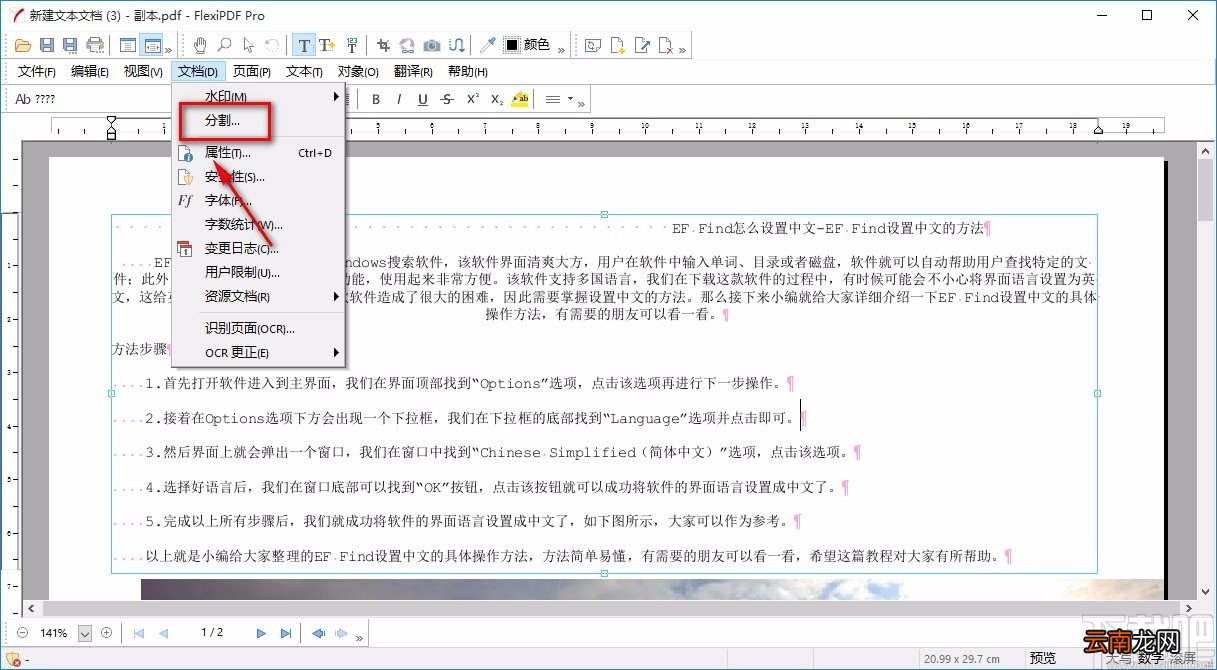
Task: Select the arrow Object selection tool
Action: click(x=248, y=45)
